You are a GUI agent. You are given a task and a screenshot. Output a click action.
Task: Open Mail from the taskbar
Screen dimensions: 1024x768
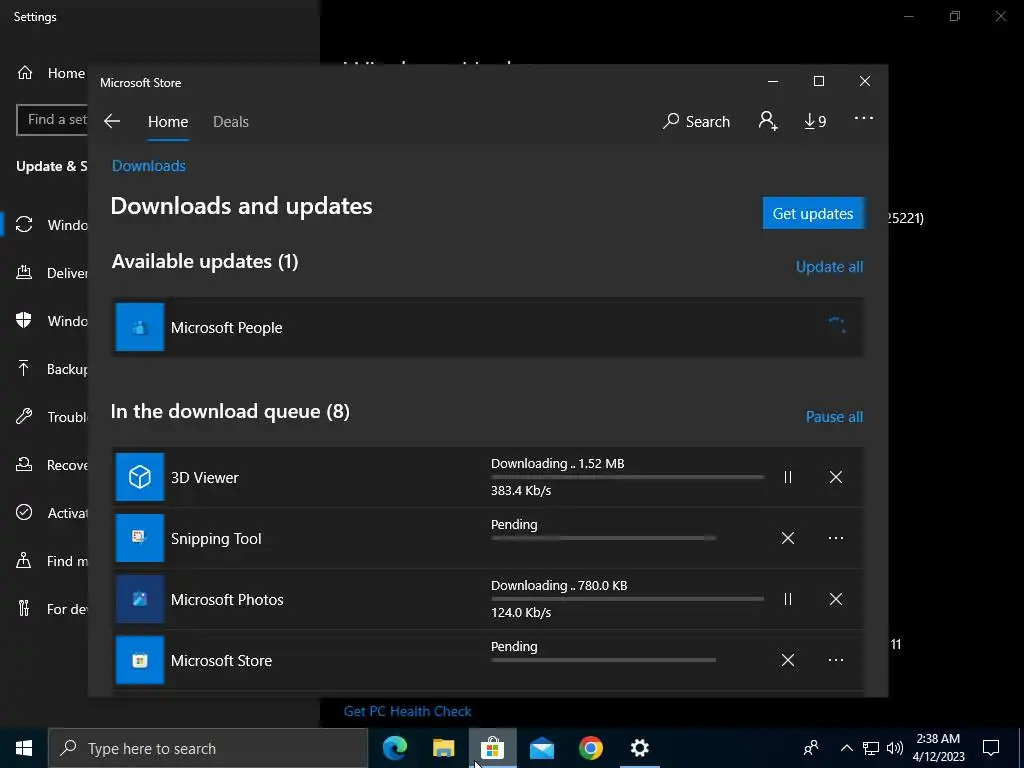[542, 748]
